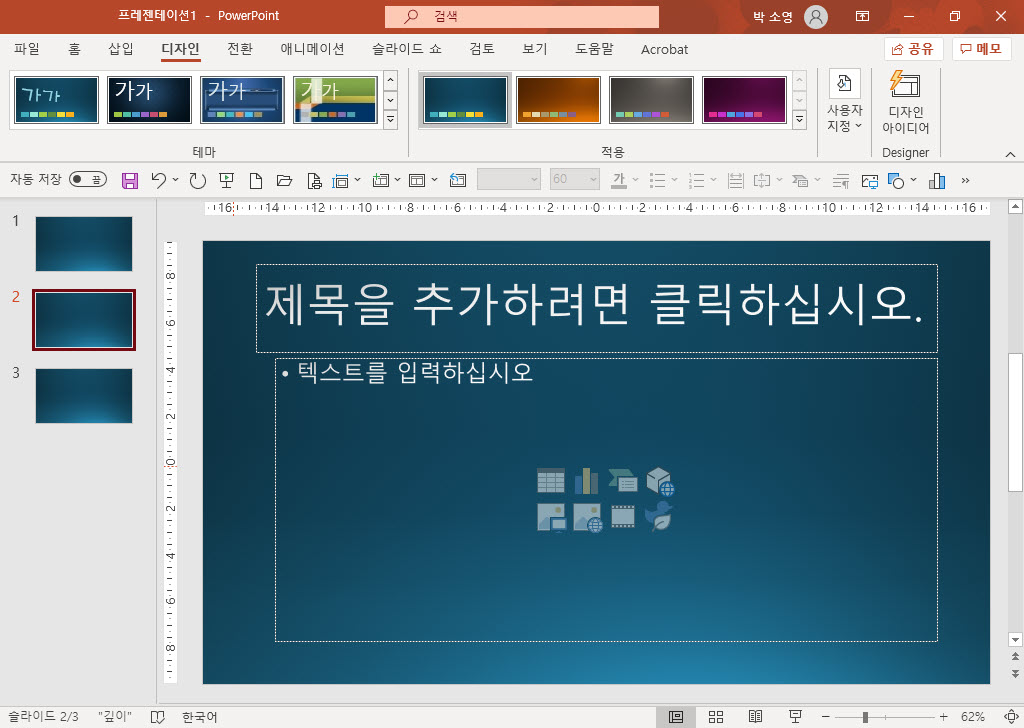
Task: Switch to Normal view in status bar
Action: click(x=676, y=717)
